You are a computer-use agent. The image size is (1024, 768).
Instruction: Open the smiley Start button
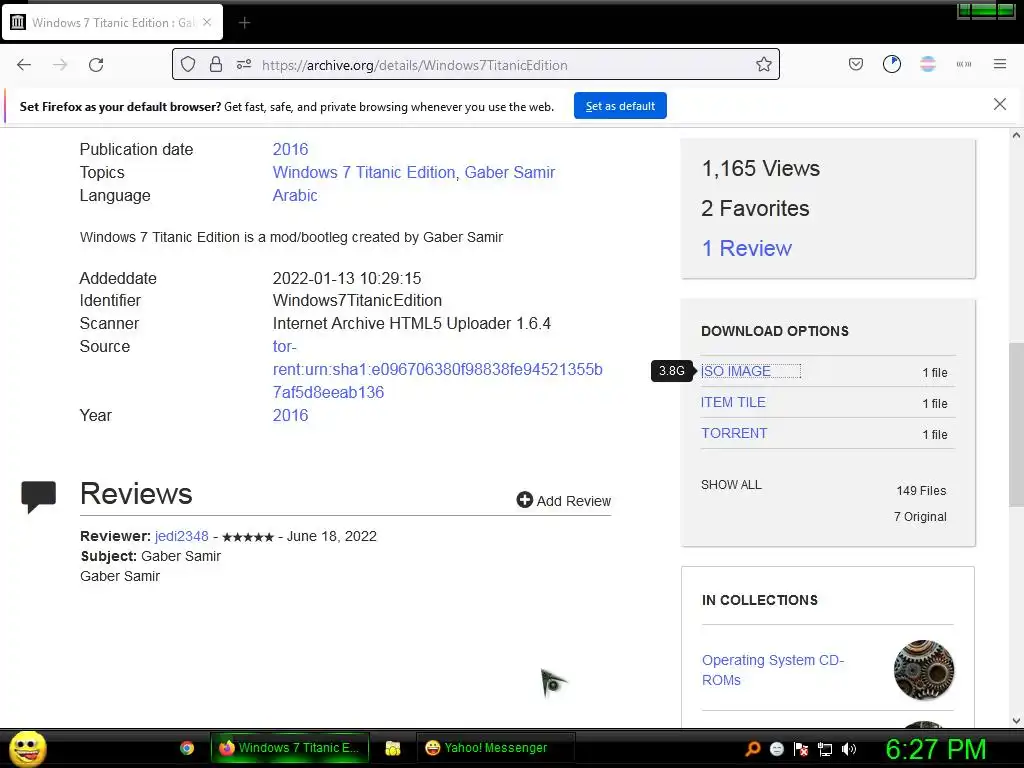coord(27,748)
